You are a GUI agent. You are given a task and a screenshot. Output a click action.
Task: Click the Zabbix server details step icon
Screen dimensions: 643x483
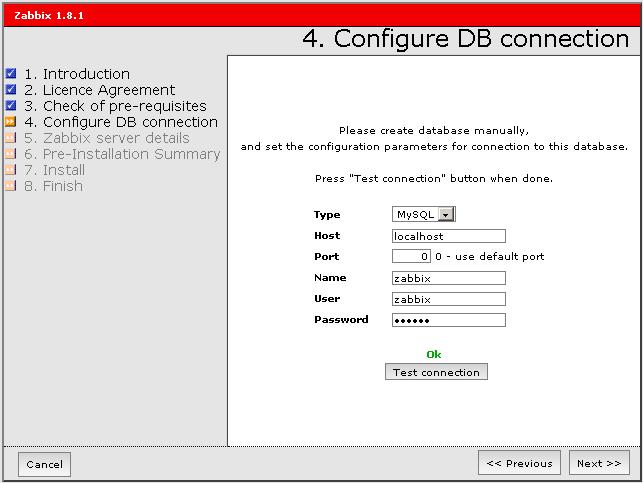point(10,138)
